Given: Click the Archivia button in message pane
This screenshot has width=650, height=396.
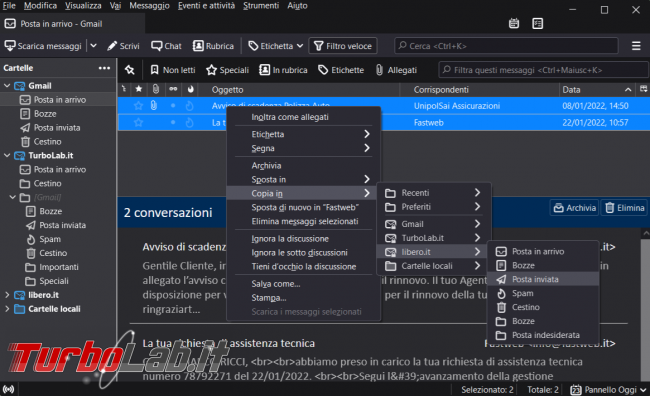Looking at the screenshot, I should coord(575,208).
